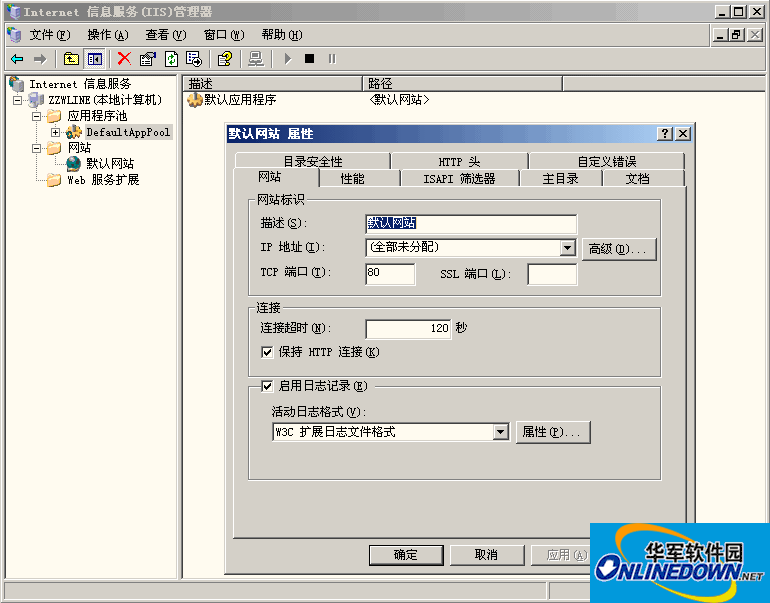The image size is (770, 603).
Task: Click the ZZWLINE local computer icon
Action: [36, 100]
